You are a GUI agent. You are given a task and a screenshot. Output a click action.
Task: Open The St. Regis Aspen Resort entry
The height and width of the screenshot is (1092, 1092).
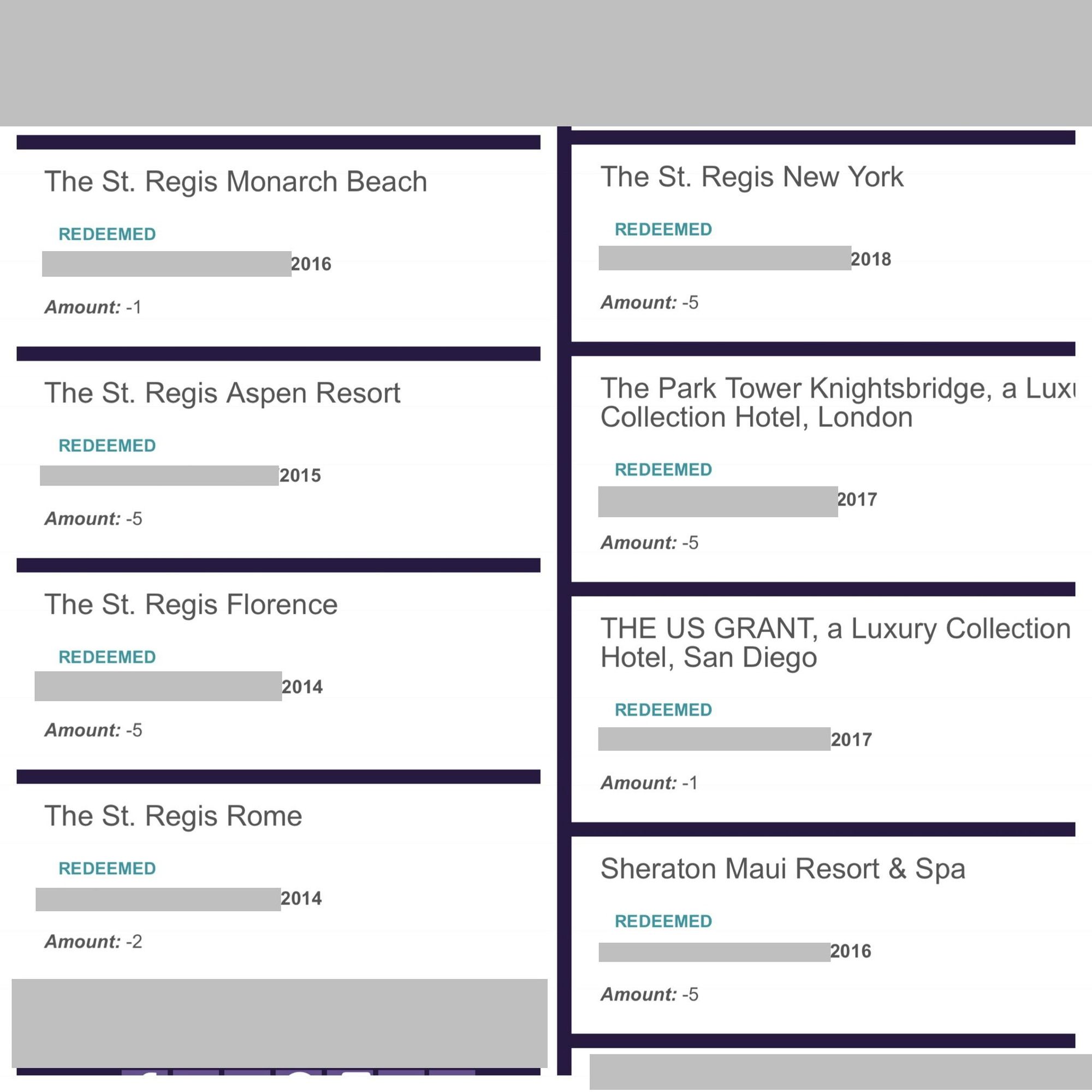[222, 393]
